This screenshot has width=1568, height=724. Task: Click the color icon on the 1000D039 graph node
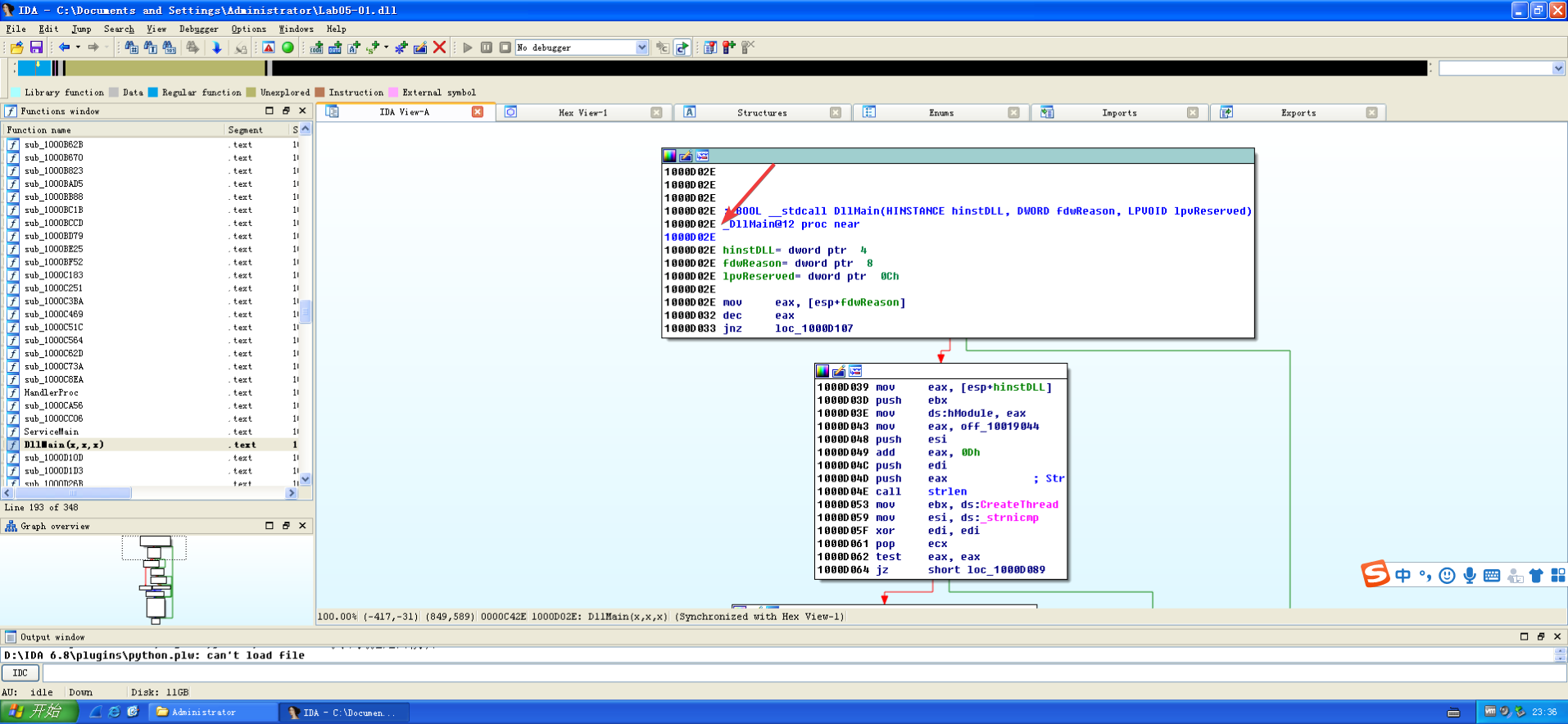coord(823,371)
